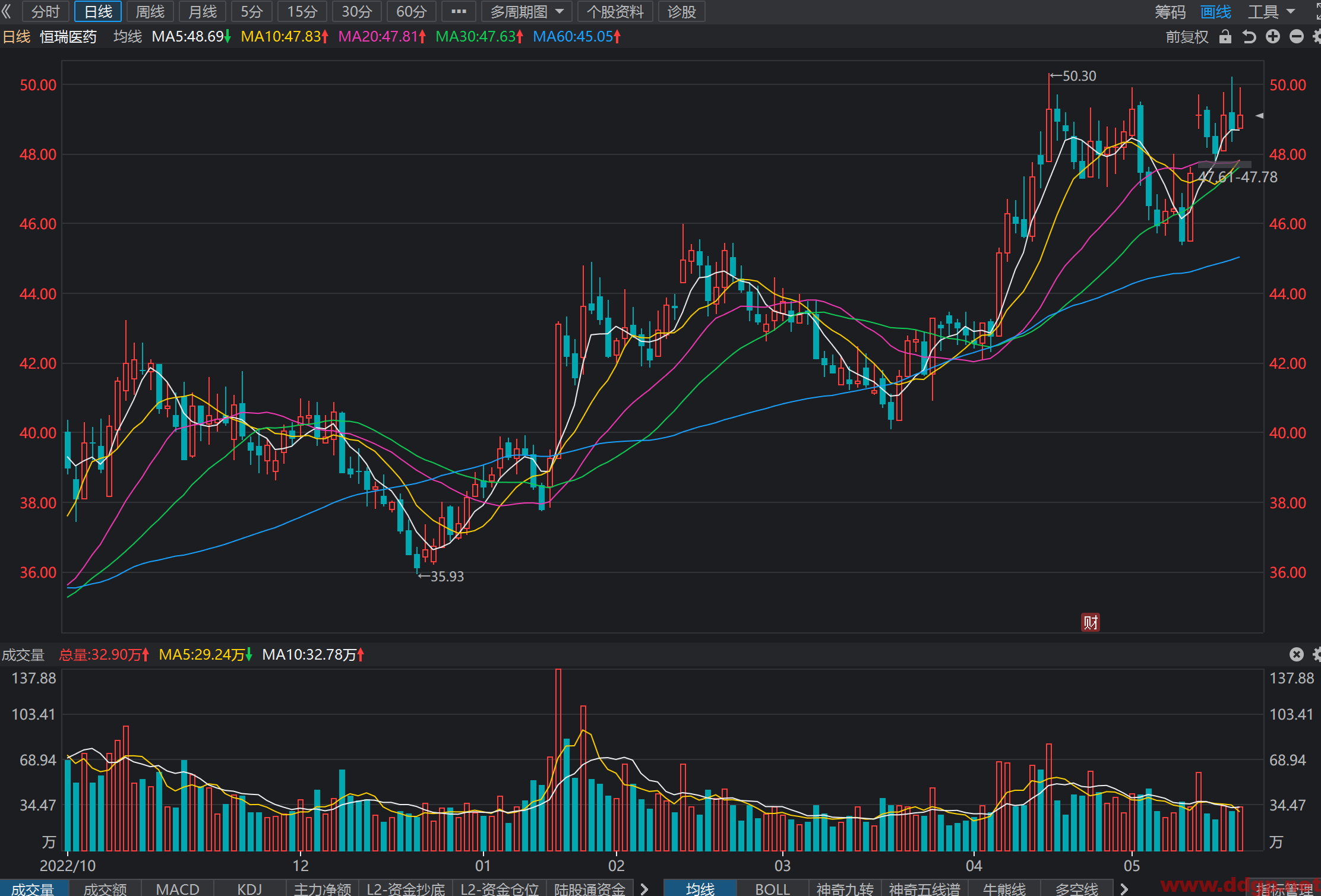
Task: Close the 成交量 volume panel
Action: click(1297, 654)
